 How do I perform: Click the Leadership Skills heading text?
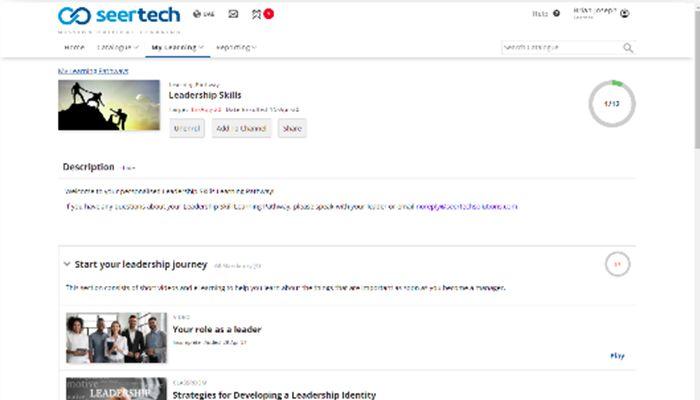pyautogui.click(x=205, y=95)
